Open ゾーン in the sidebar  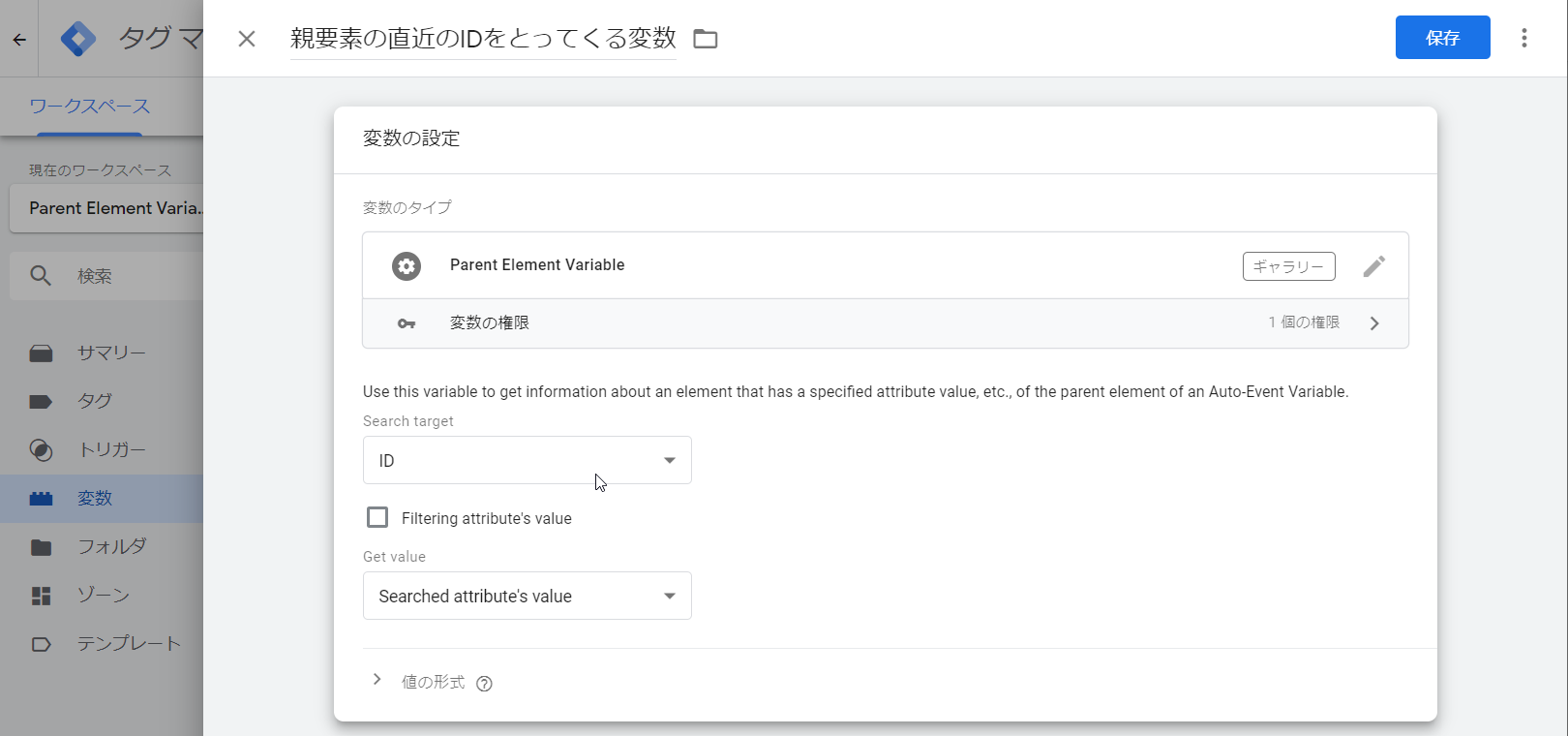[102, 596]
